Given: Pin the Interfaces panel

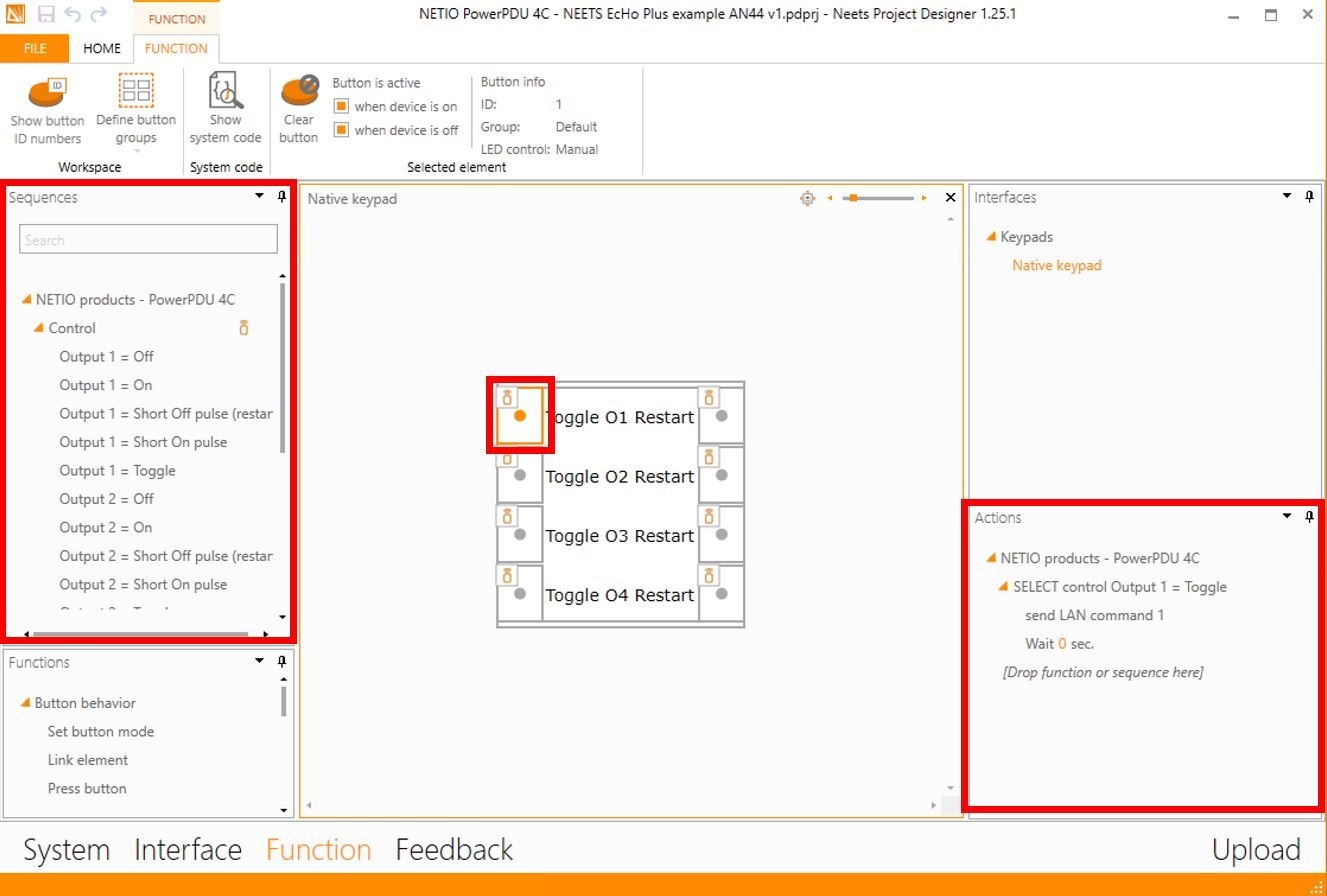Looking at the screenshot, I should 1310,196.
